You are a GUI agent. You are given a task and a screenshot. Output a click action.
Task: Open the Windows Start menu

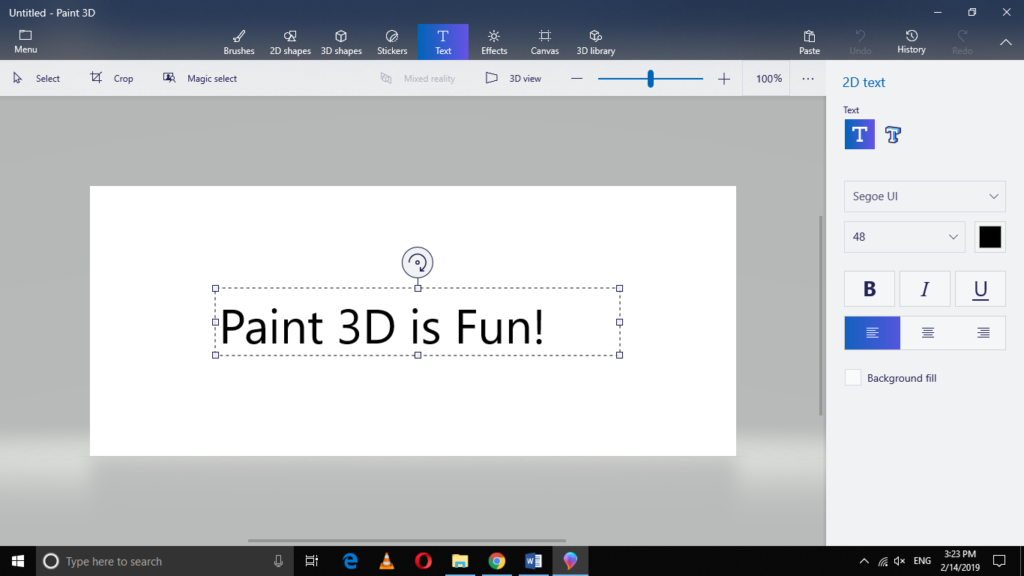pos(18,561)
